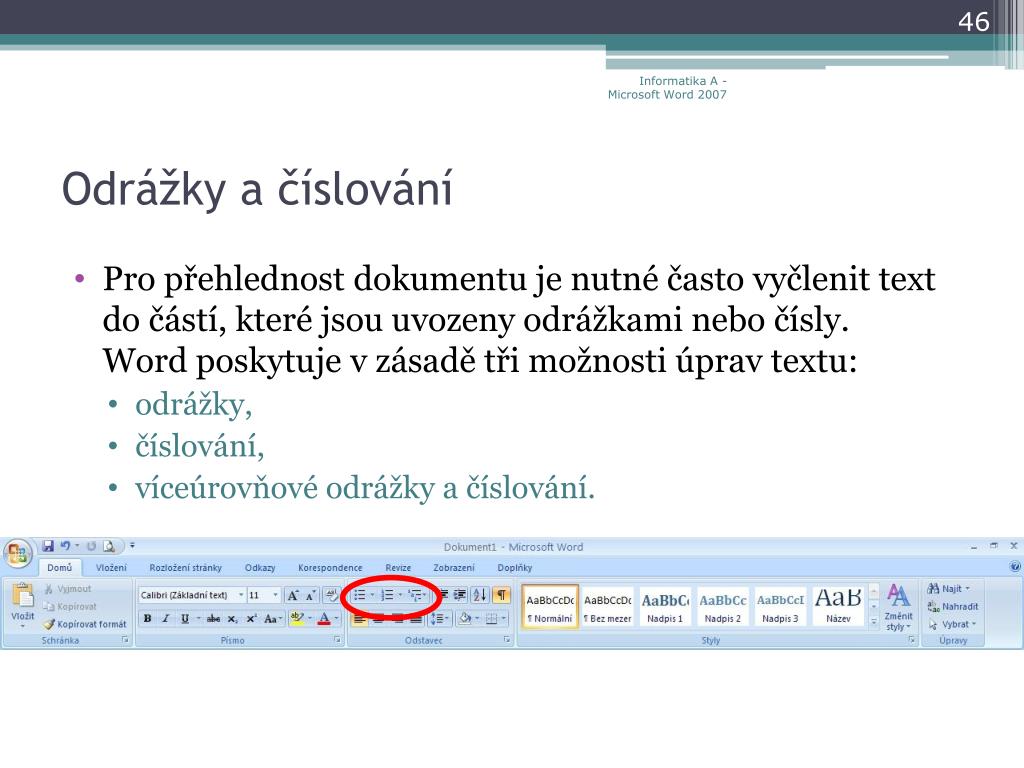Viewport: 1024px width, 768px height.
Task: Select the Bez mezer style thumbnail
Action: click(607, 607)
